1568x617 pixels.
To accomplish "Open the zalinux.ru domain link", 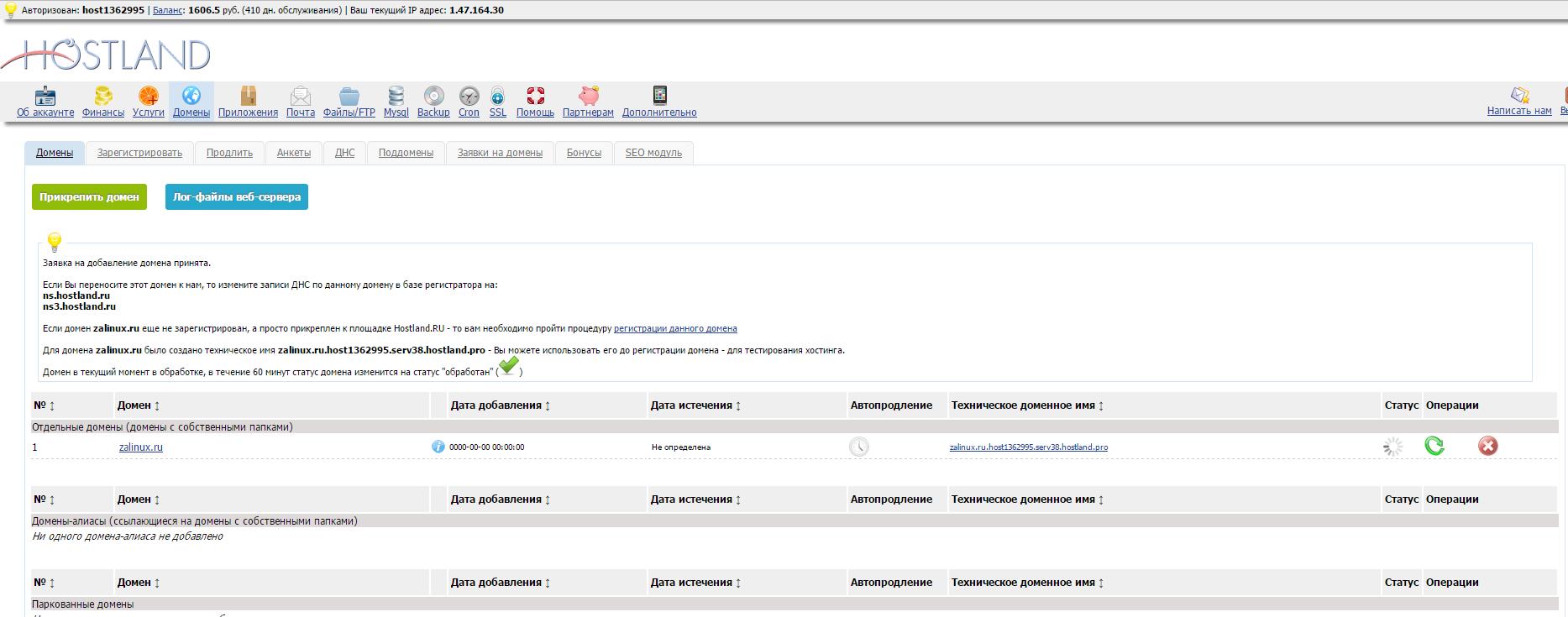I will 141,447.
